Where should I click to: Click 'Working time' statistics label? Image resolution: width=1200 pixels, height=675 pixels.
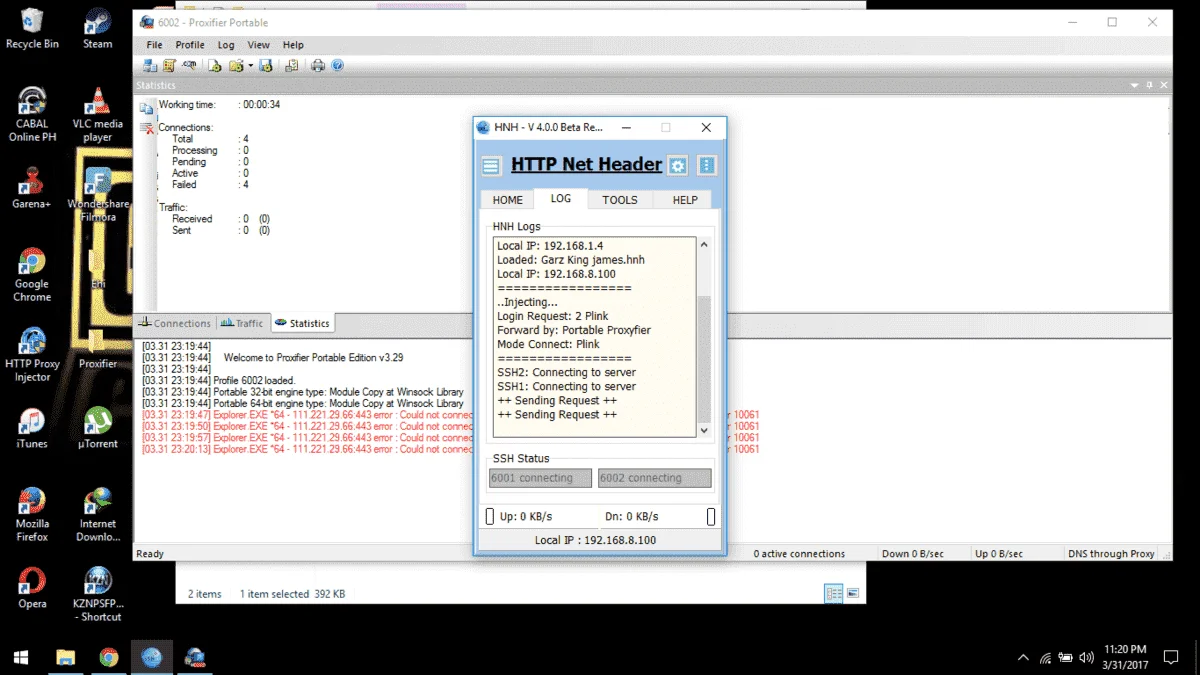(187, 105)
